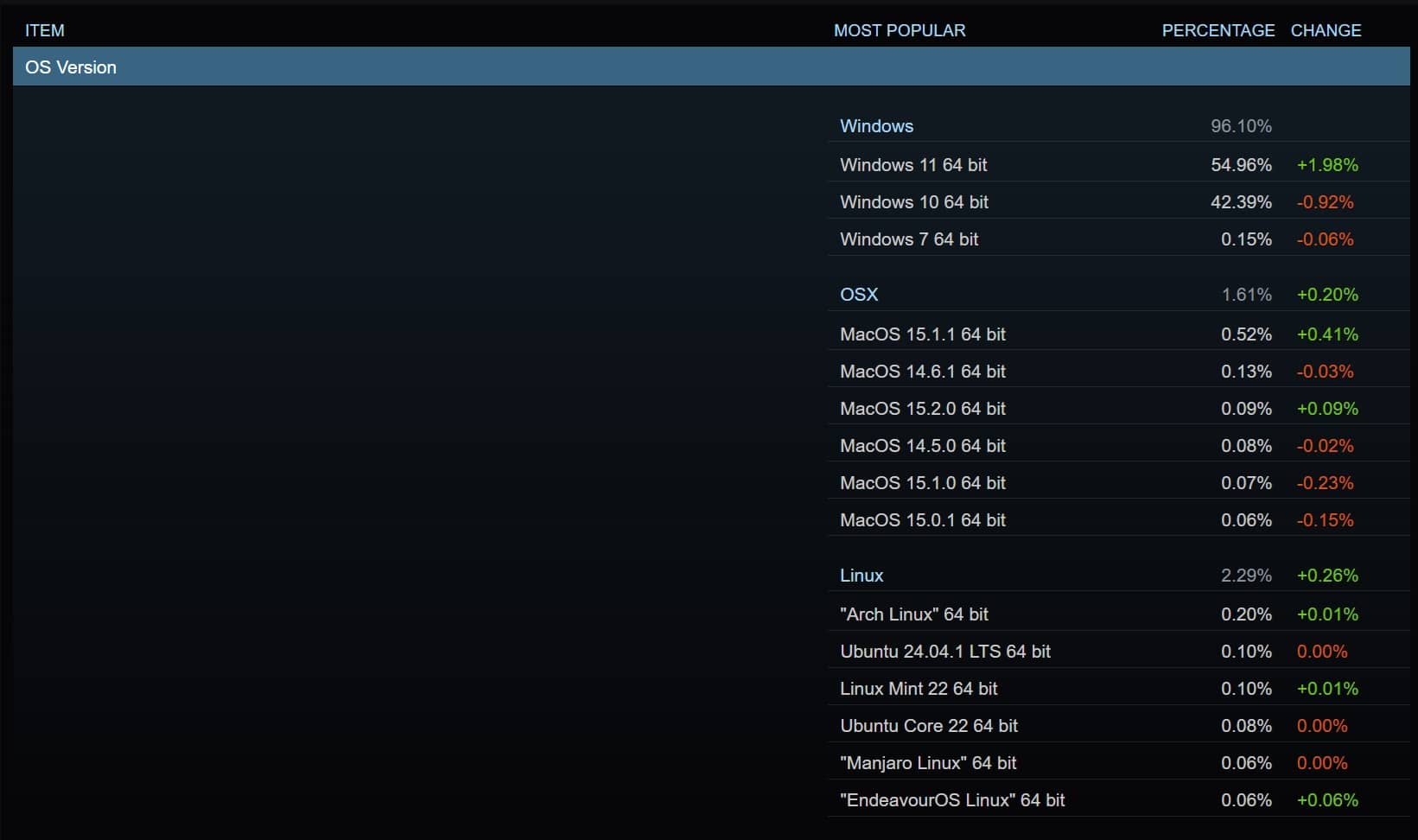Click the ITEM column header
Viewport: 1418px width, 840px height.
tap(45, 30)
